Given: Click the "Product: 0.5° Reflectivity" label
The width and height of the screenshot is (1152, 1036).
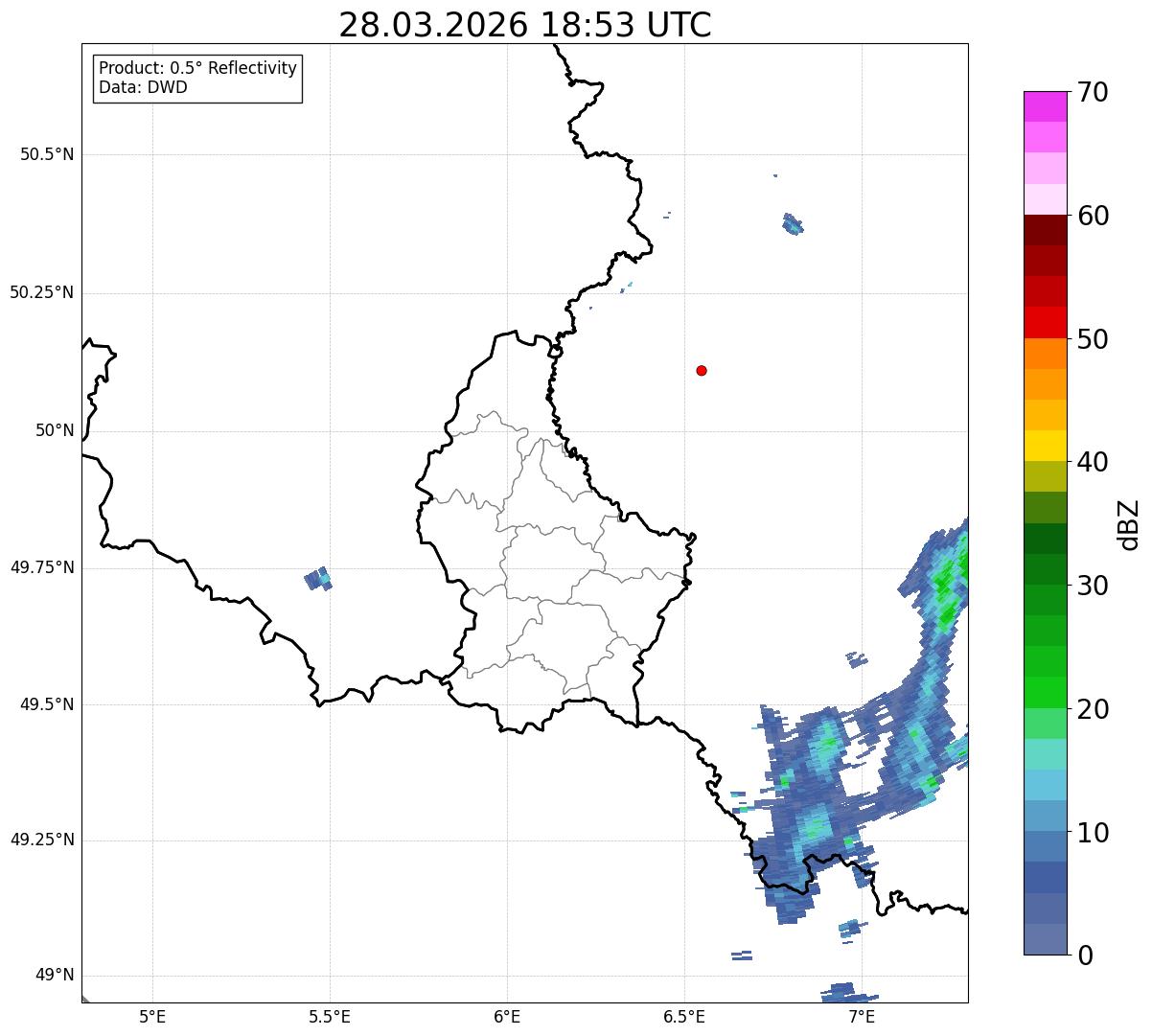Looking at the screenshot, I should 197,69.
